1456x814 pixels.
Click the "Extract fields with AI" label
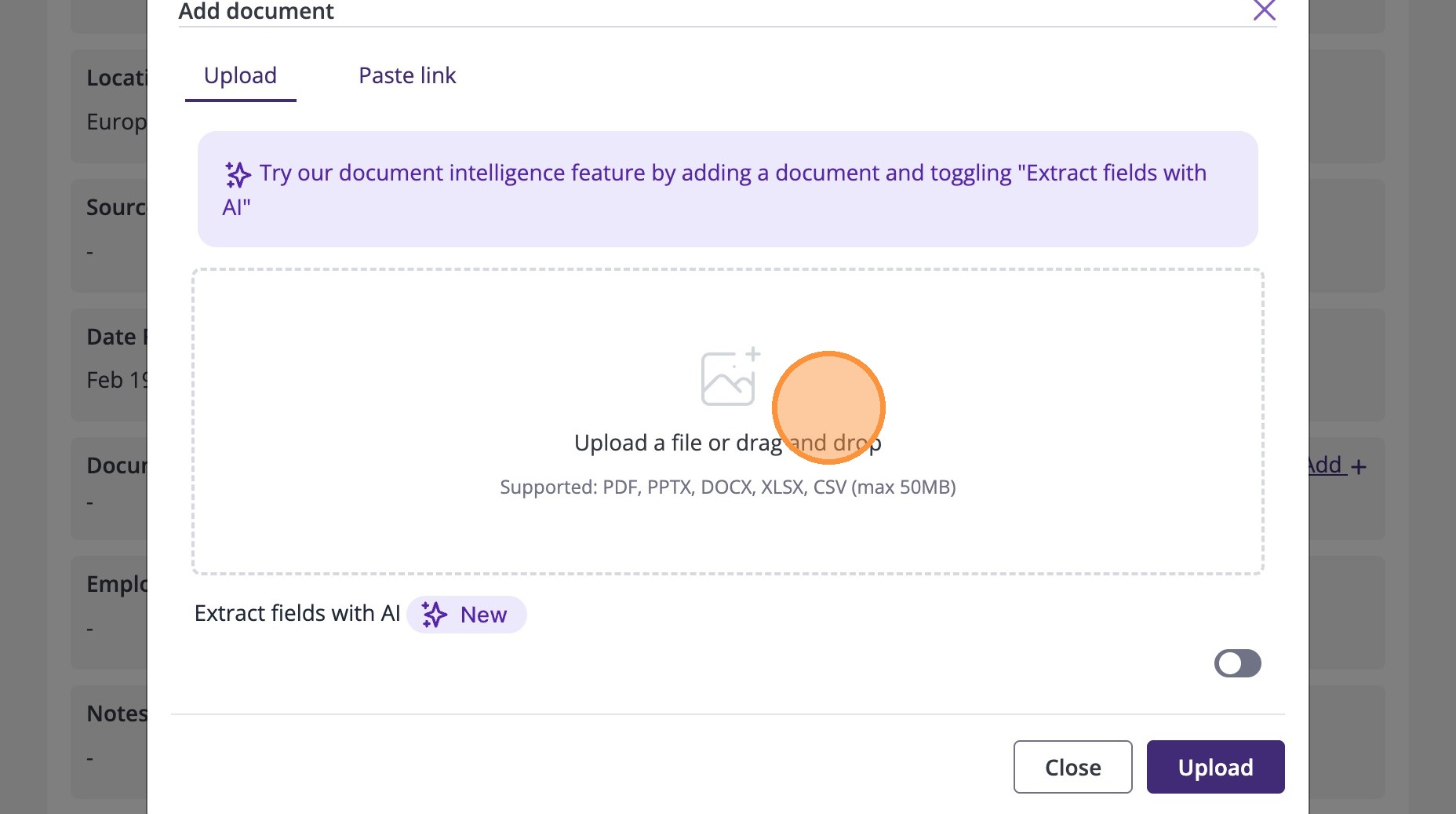297,613
